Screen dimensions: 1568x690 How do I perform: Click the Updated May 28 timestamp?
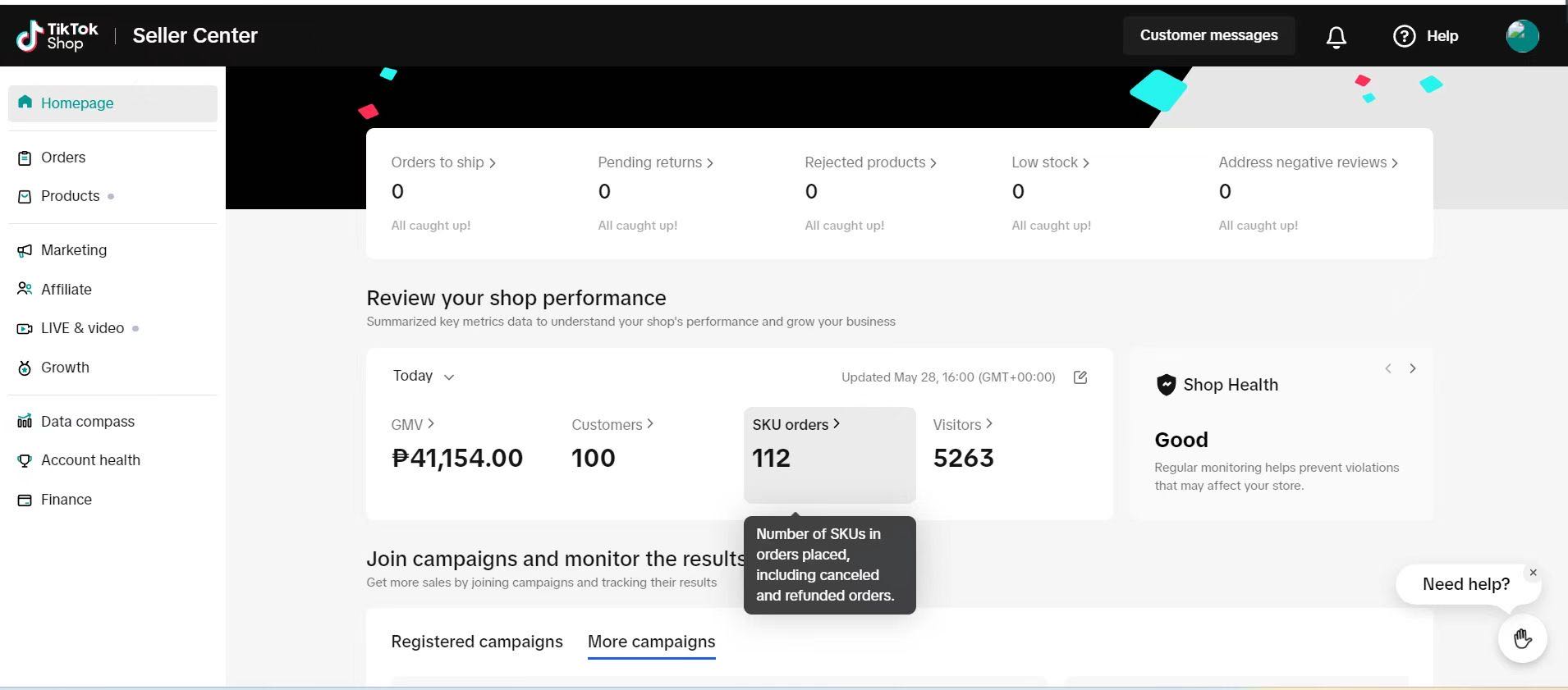click(x=948, y=377)
